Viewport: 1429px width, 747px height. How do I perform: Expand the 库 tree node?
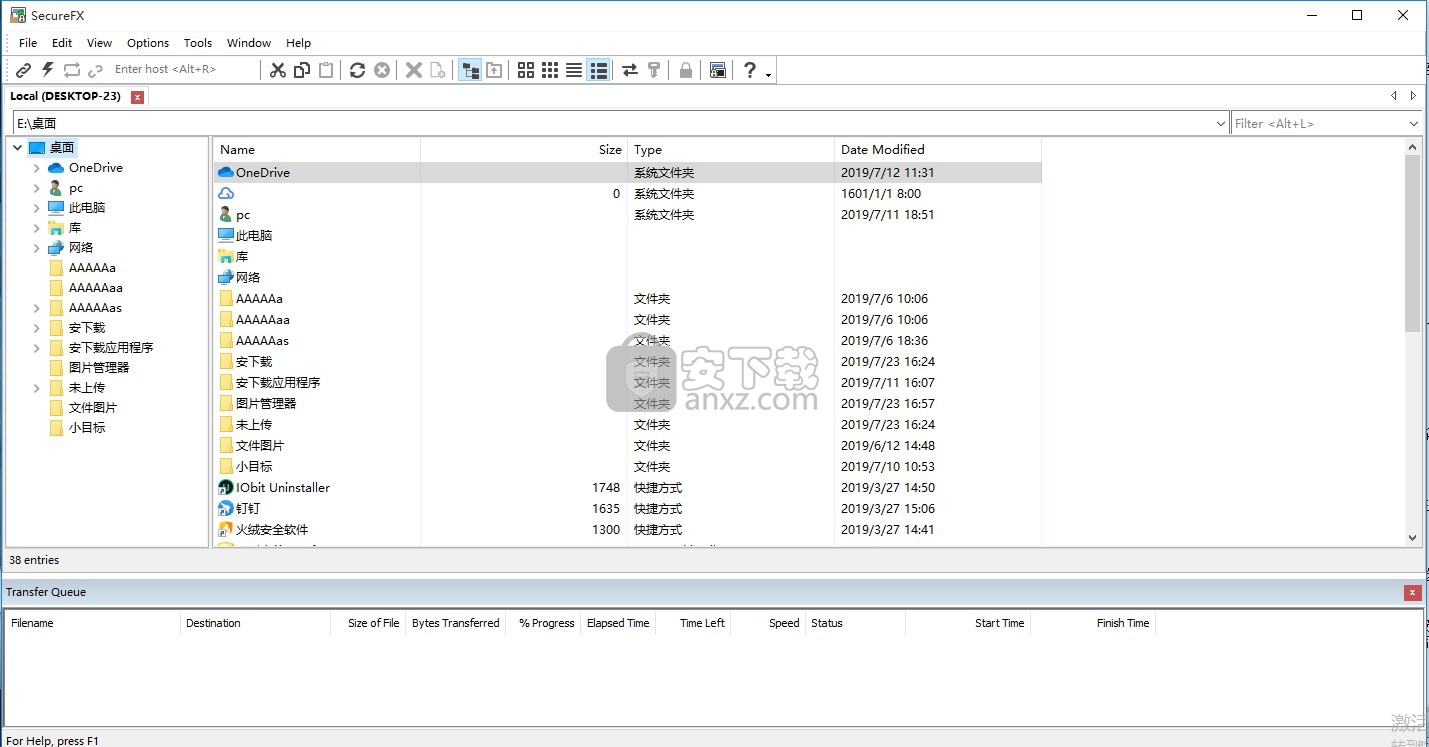pos(37,227)
